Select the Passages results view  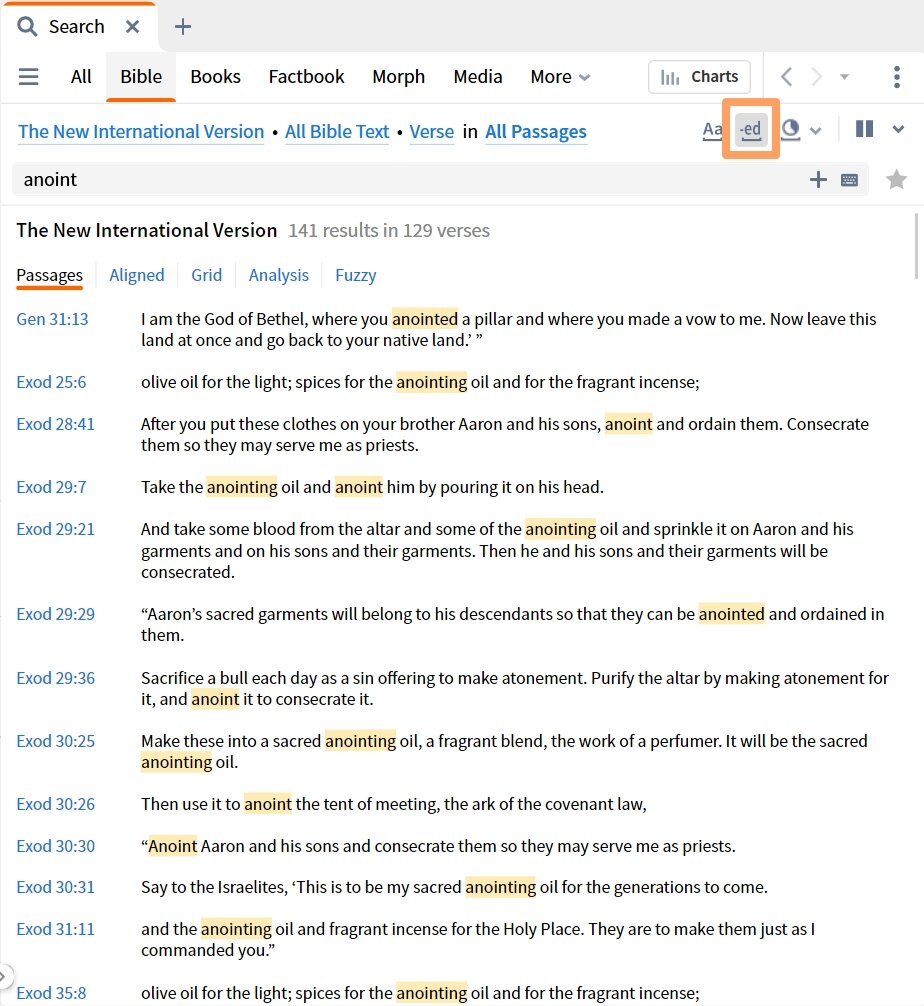pyautogui.click(x=49, y=275)
